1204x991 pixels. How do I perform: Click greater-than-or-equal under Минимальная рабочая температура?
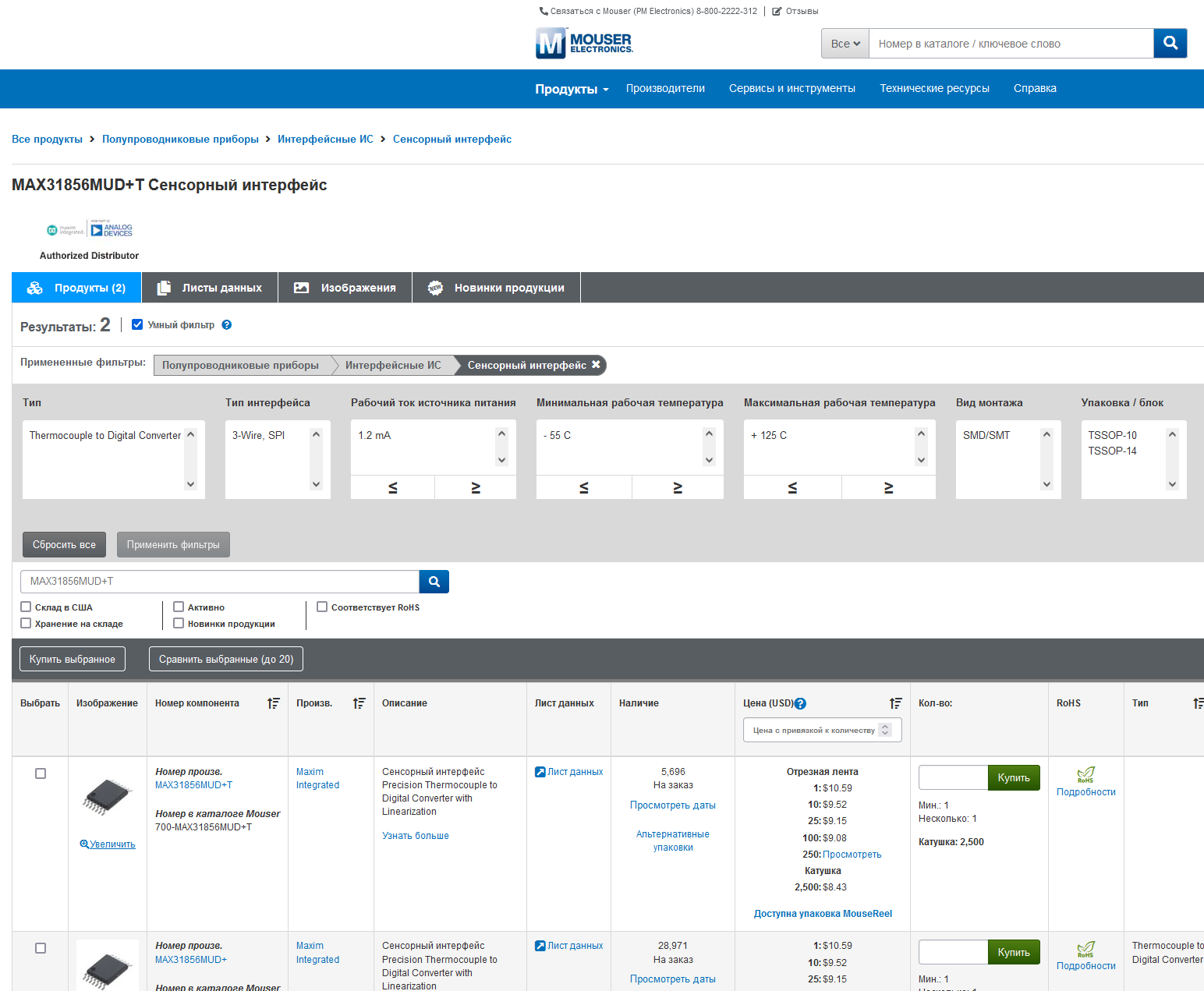pos(678,487)
